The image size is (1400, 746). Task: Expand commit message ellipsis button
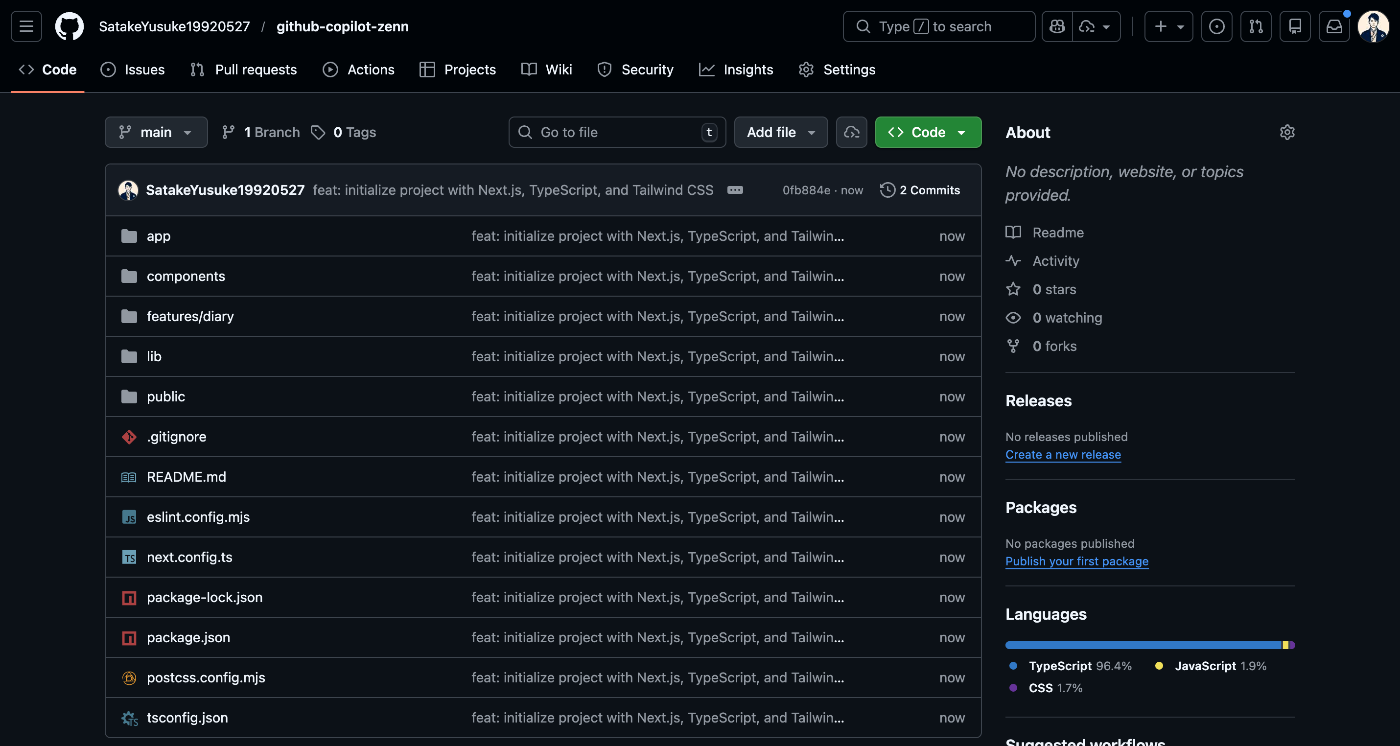(x=735, y=190)
